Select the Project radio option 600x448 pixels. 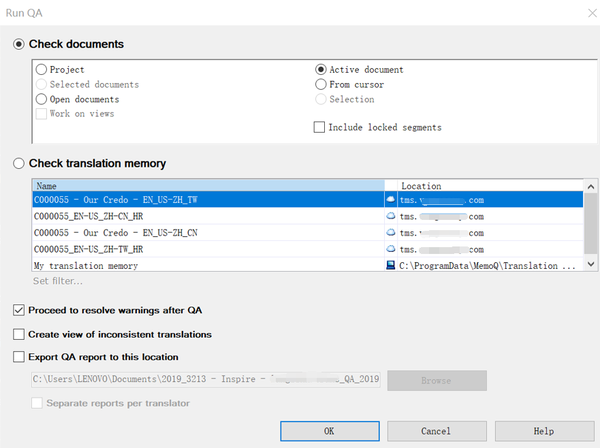(x=41, y=70)
